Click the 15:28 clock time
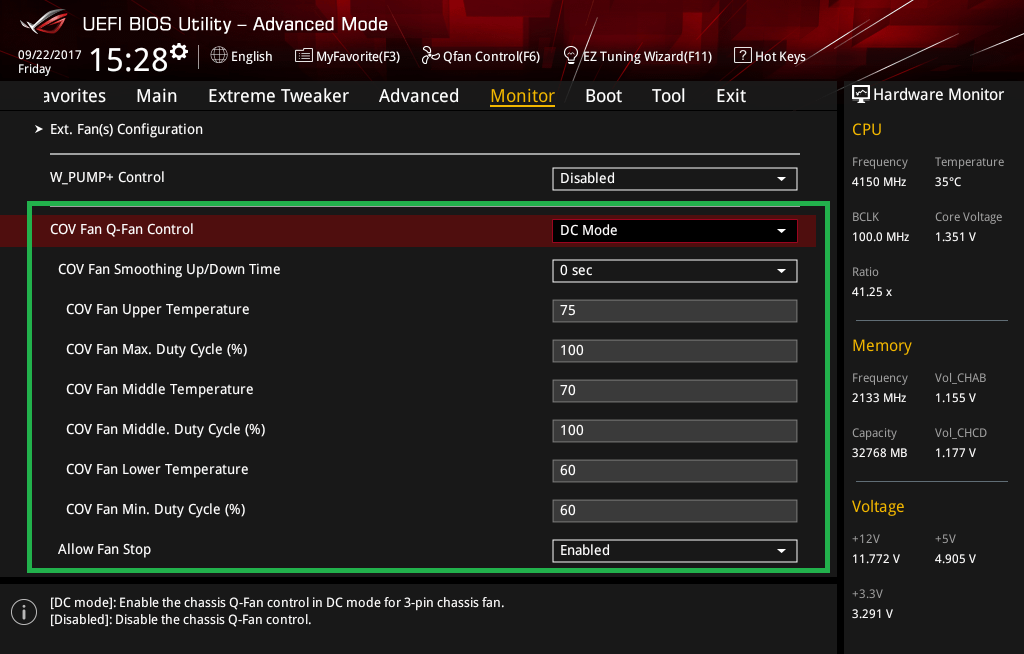The height and width of the screenshot is (654, 1024). pyautogui.click(x=129, y=59)
